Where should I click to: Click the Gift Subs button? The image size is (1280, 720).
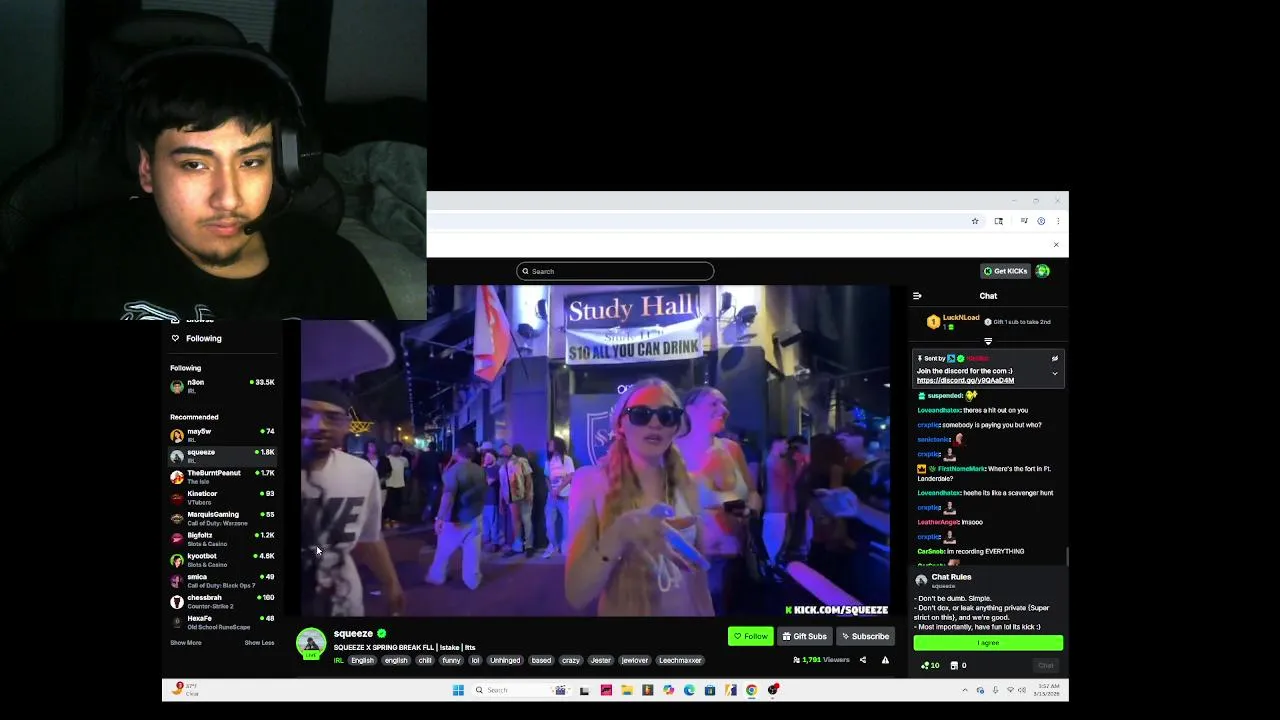[805, 636]
